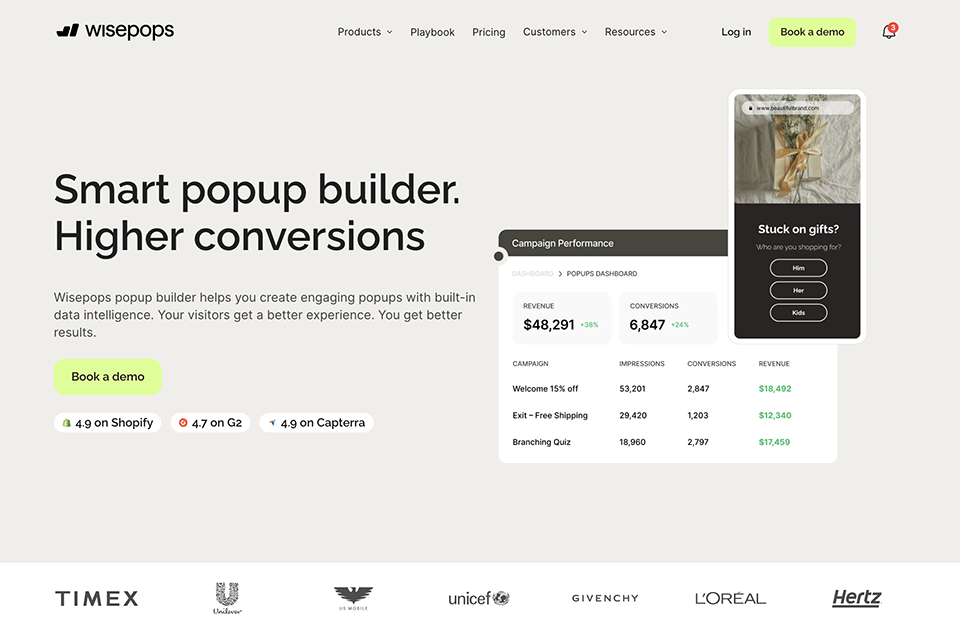Click the Revenue $48,291 card

point(562,318)
